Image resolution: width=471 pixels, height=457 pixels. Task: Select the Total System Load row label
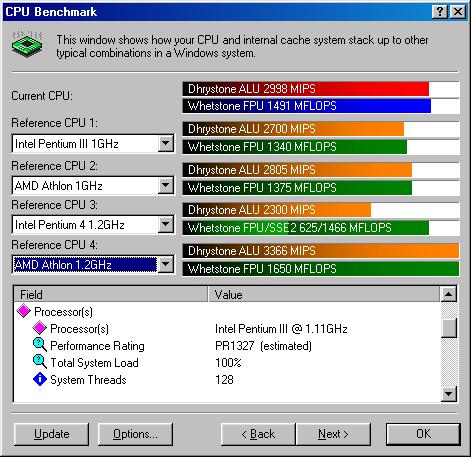94,363
